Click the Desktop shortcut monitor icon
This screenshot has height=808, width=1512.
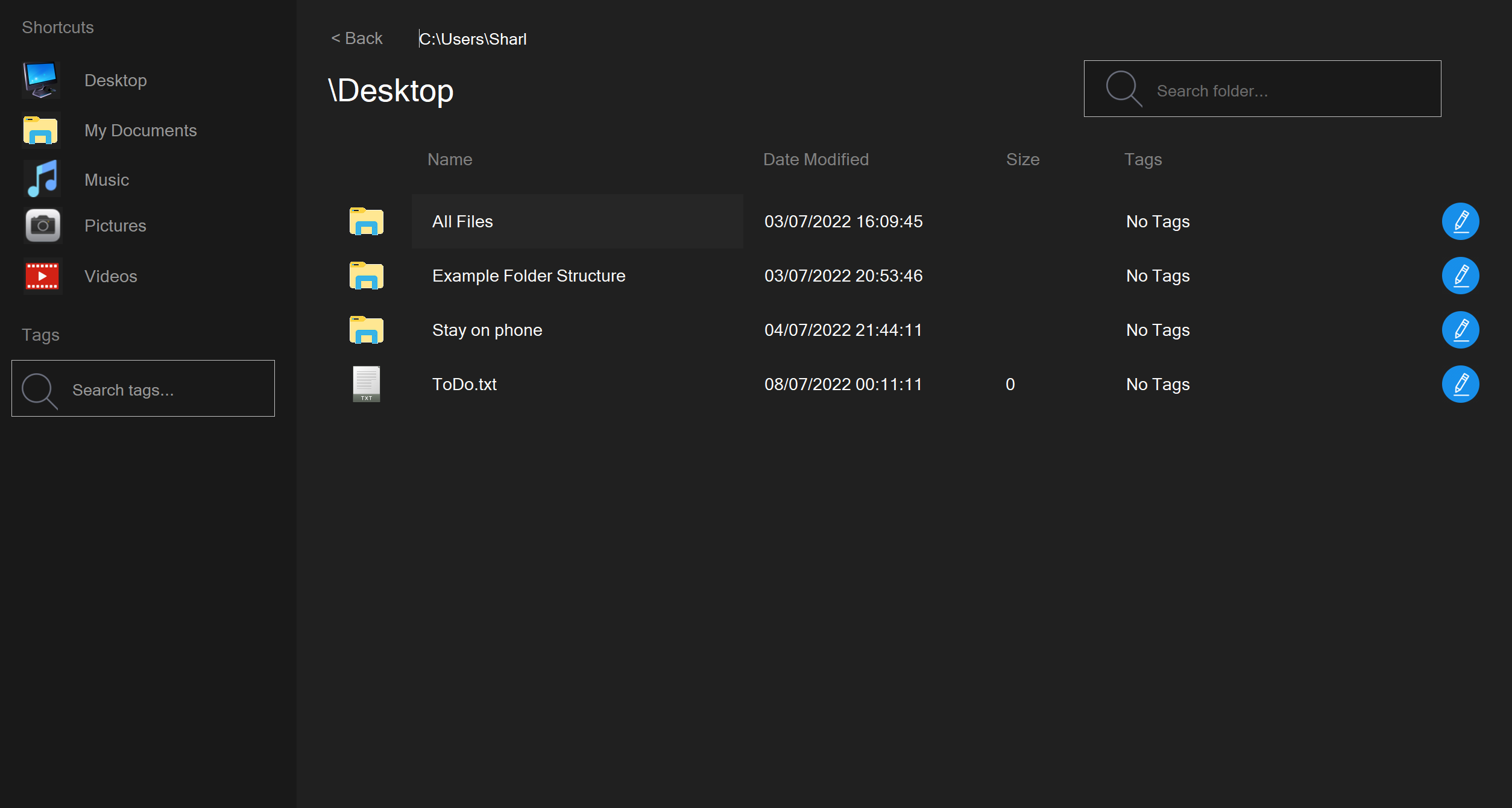pos(41,80)
